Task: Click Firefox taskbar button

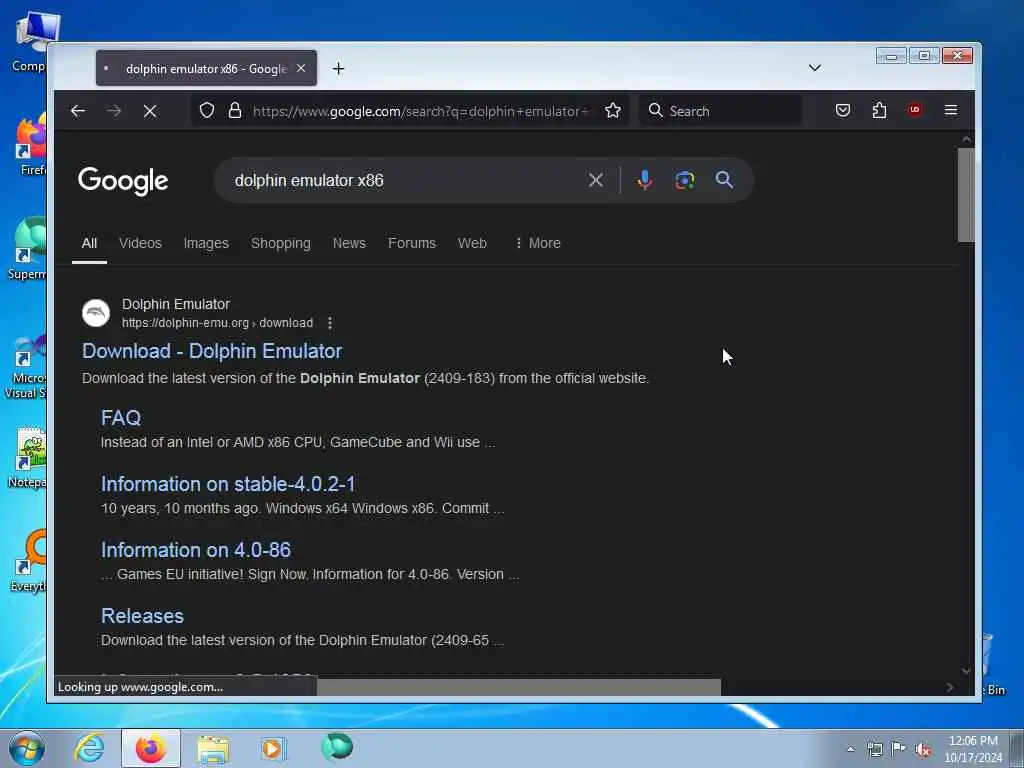Action: point(151,748)
